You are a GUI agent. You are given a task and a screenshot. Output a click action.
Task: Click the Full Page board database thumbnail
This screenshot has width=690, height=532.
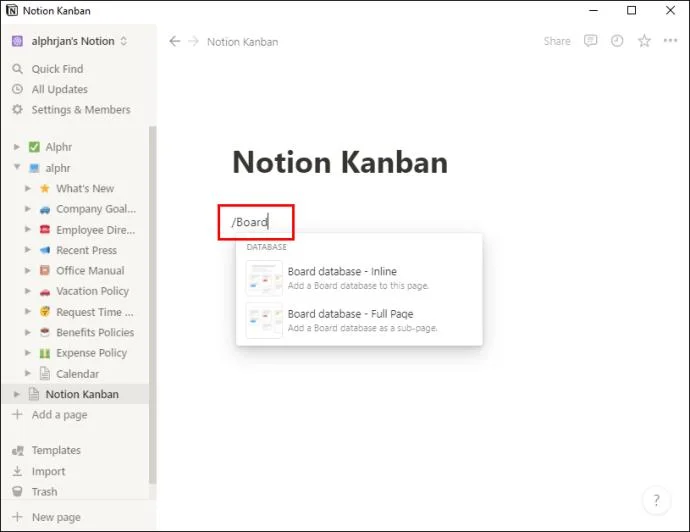[264, 320]
